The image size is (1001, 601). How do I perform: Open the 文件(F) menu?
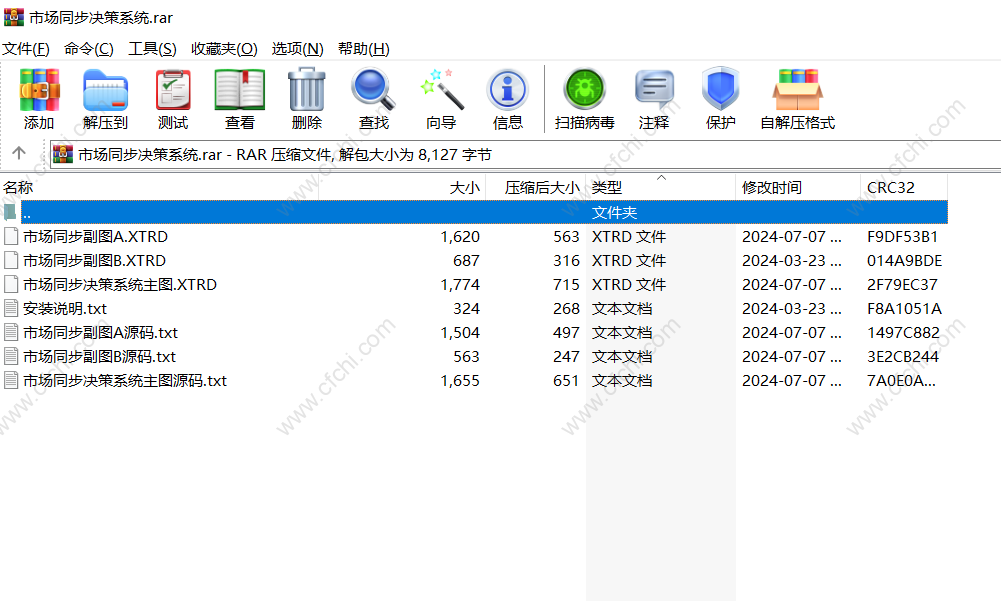(26, 49)
